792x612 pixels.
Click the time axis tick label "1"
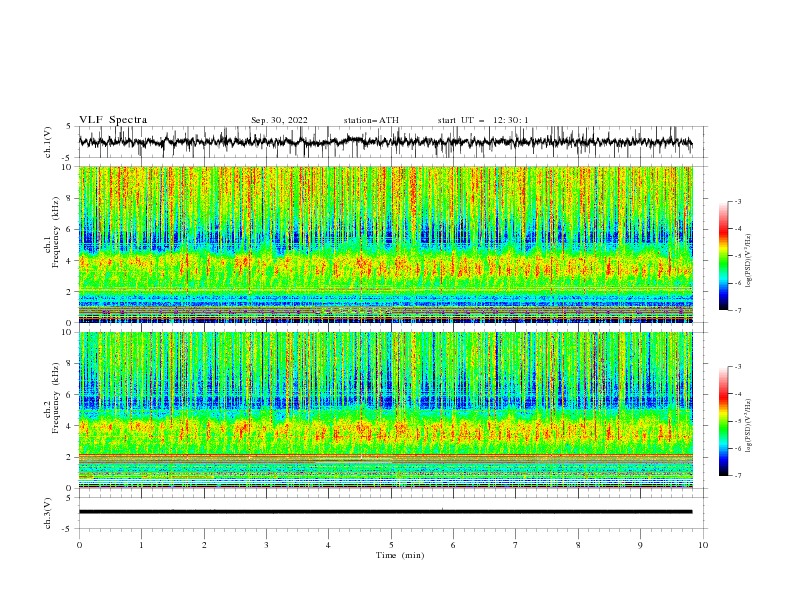click(141, 545)
